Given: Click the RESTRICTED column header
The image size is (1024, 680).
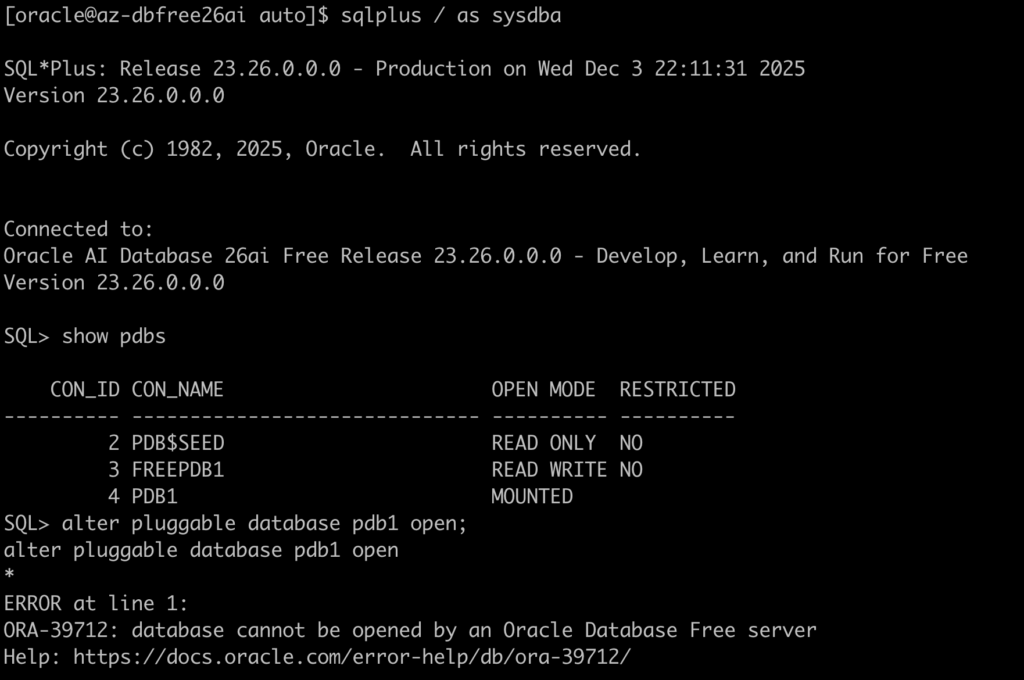Looking at the screenshot, I should tap(677, 389).
